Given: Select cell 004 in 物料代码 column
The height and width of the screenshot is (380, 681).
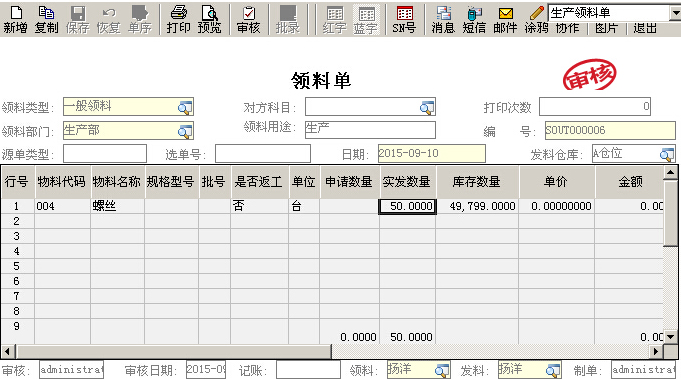Looking at the screenshot, I should point(63,206).
